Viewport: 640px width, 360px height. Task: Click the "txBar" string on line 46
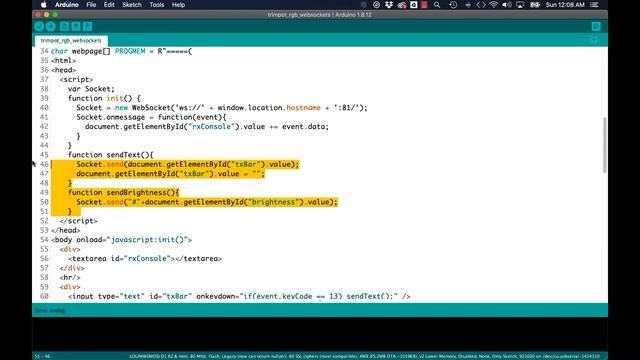(x=245, y=164)
